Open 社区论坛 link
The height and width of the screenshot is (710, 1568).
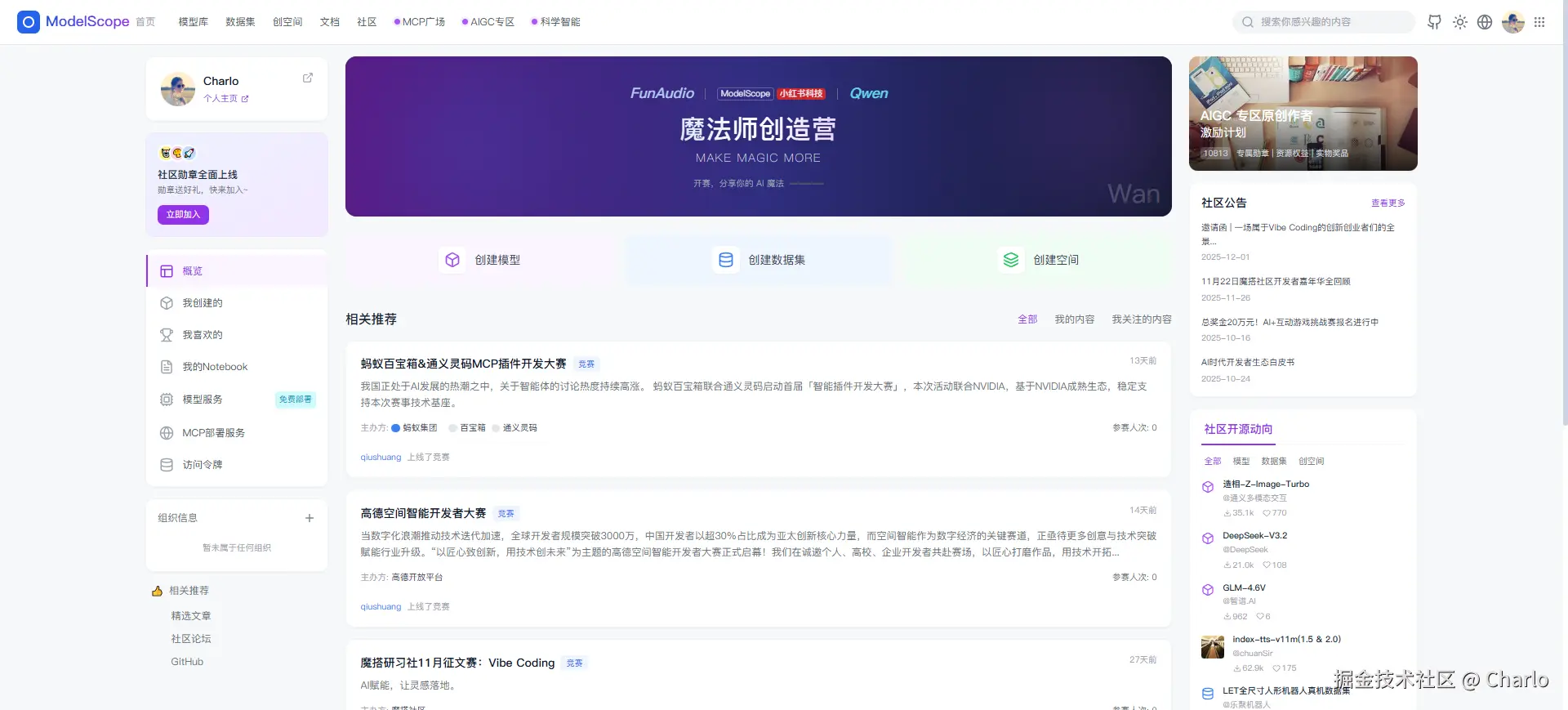191,639
